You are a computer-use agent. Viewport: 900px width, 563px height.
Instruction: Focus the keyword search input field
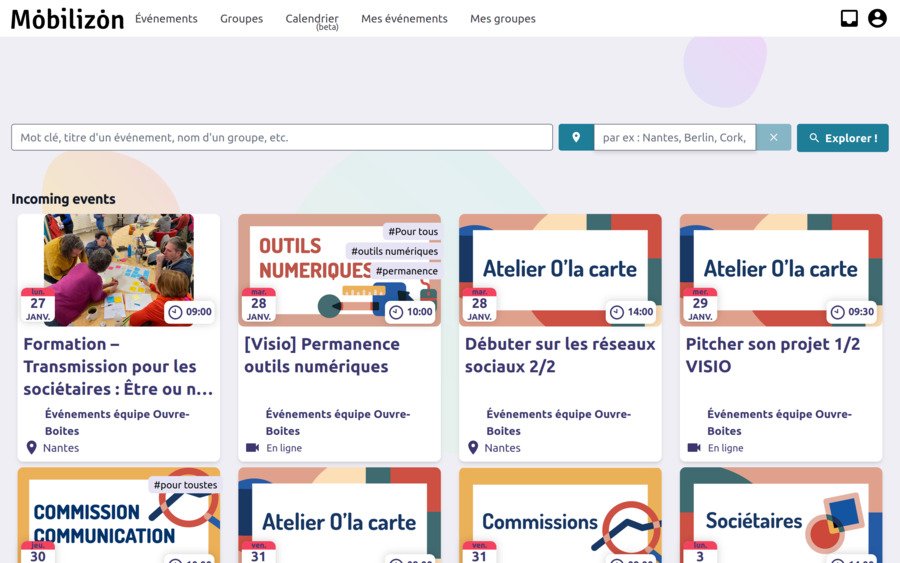coord(281,138)
